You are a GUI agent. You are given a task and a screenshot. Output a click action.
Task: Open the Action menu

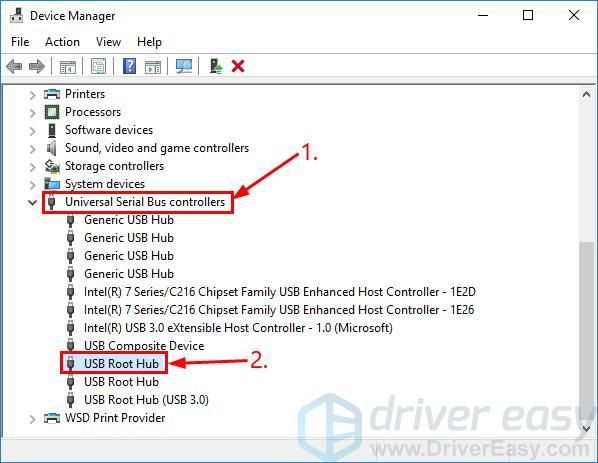coord(63,42)
